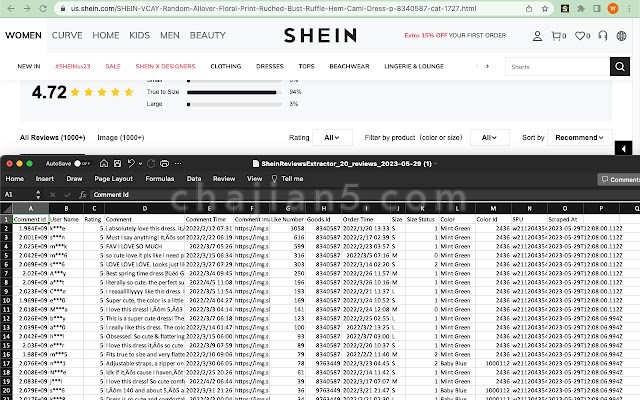This screenshot has height=400, width=640.
Task: Open the Shein Reviews Extractor extension icon
Action: click(565, 9)
